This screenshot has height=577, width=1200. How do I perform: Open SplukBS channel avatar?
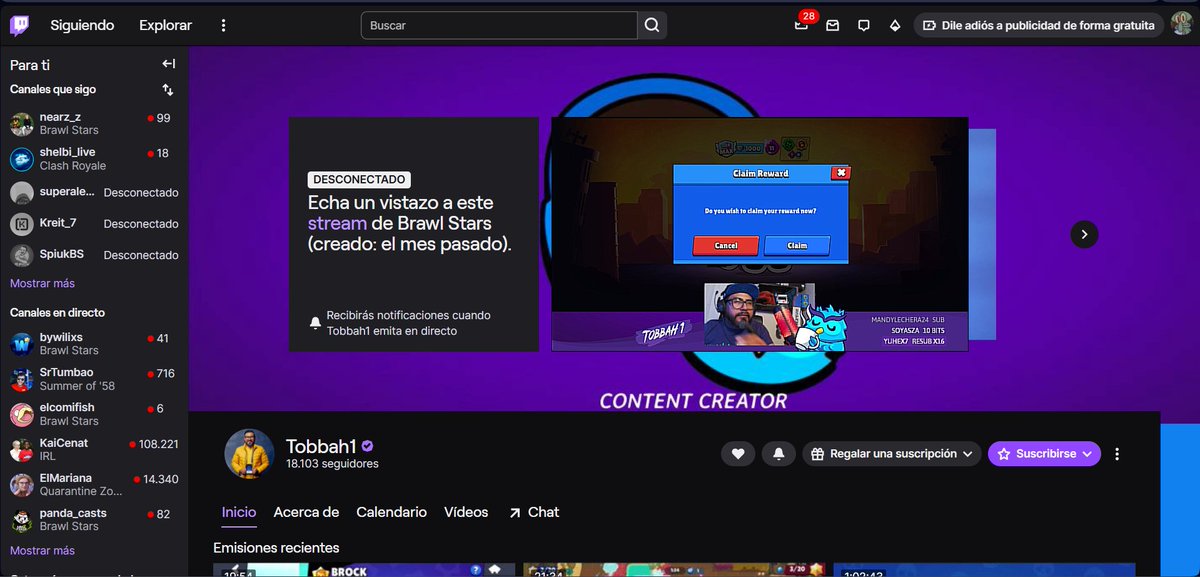tap(22, 255)
